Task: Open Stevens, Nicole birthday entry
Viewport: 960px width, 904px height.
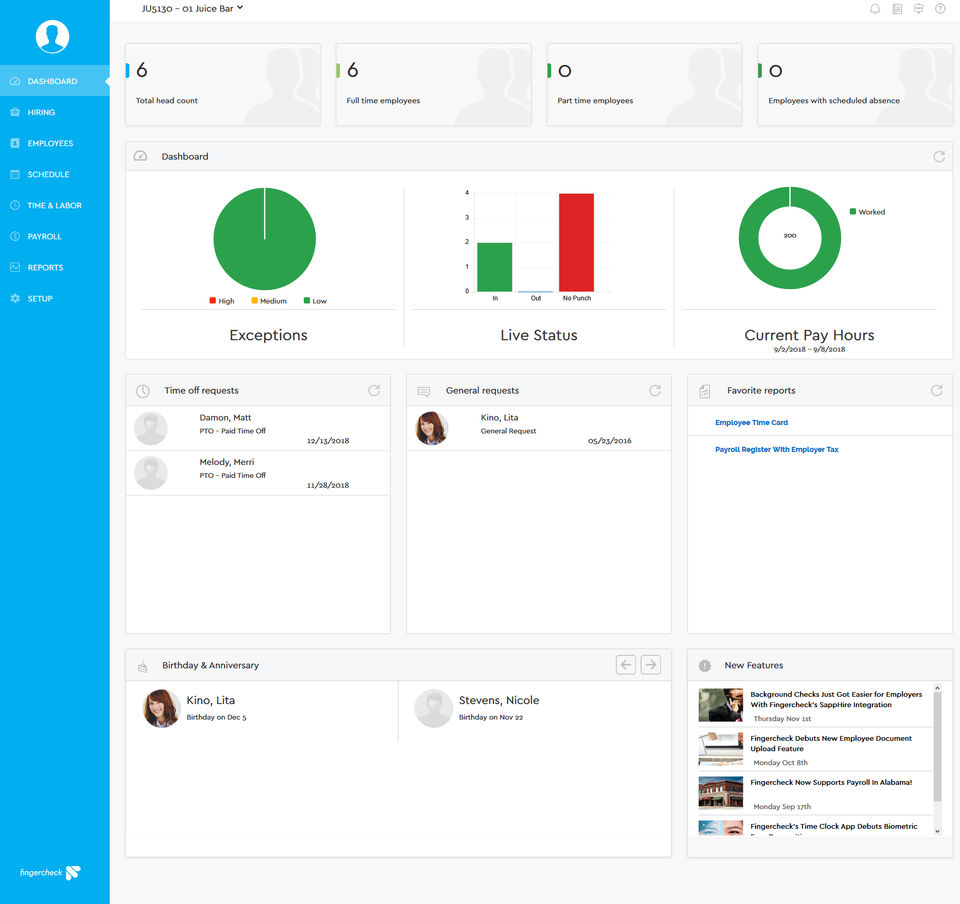Action: click(x=534, y=708)
